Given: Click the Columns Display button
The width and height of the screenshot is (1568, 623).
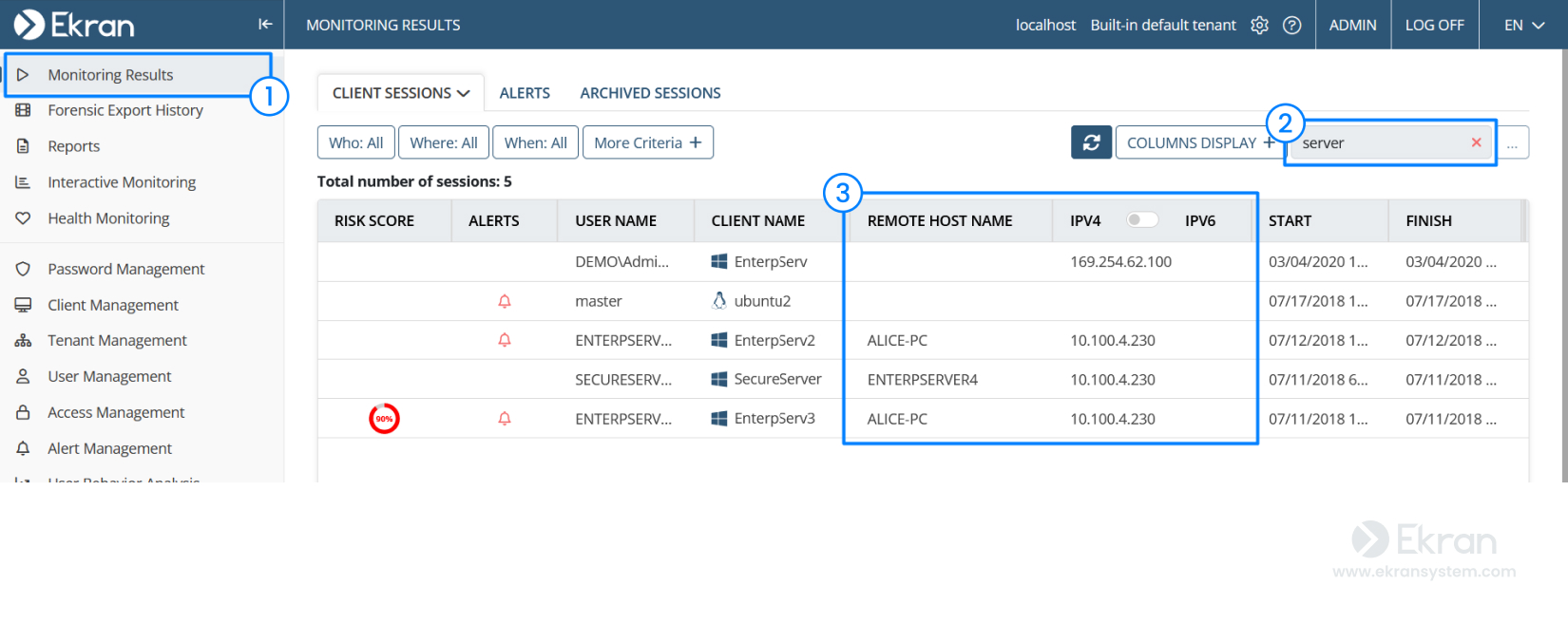Looking at the screenshot, I should pos(1199,142).
